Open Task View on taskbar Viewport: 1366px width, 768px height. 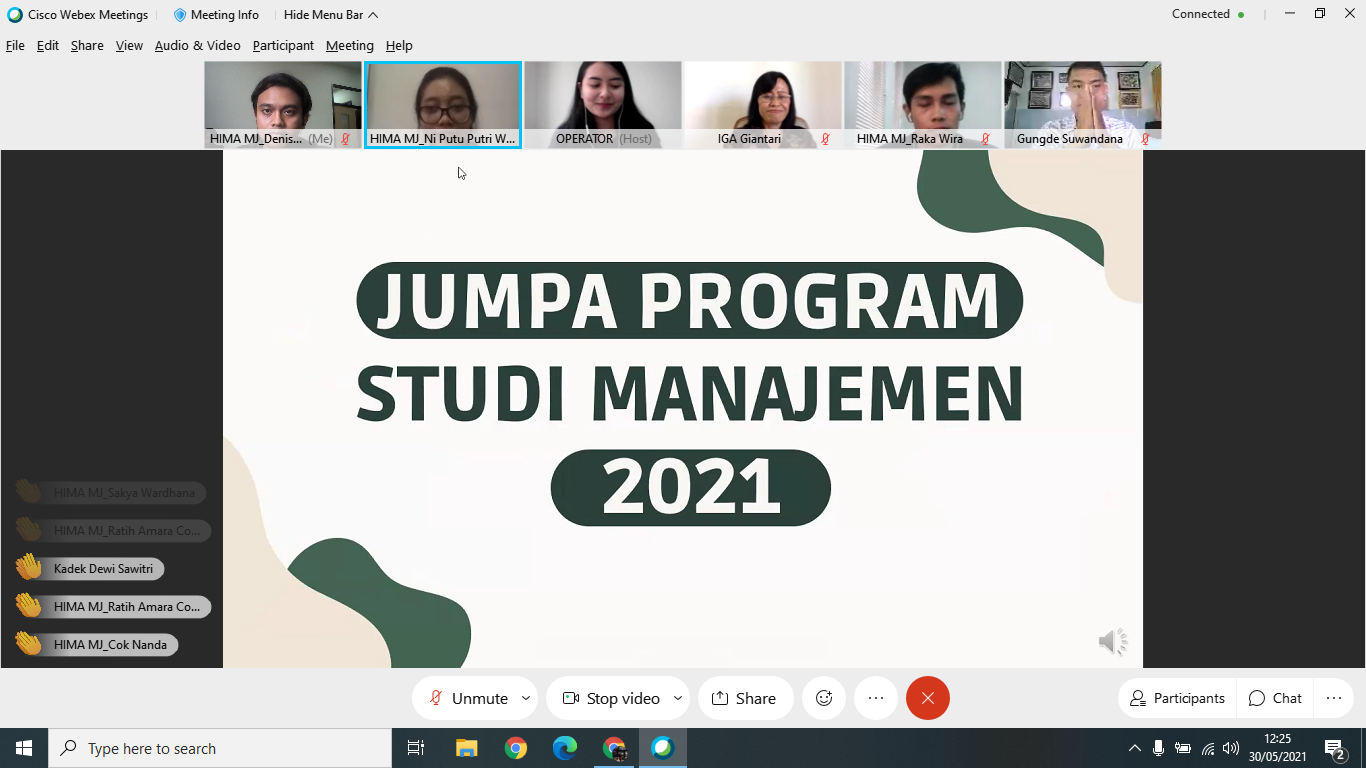pyautogui.click(x=416, y=748)
